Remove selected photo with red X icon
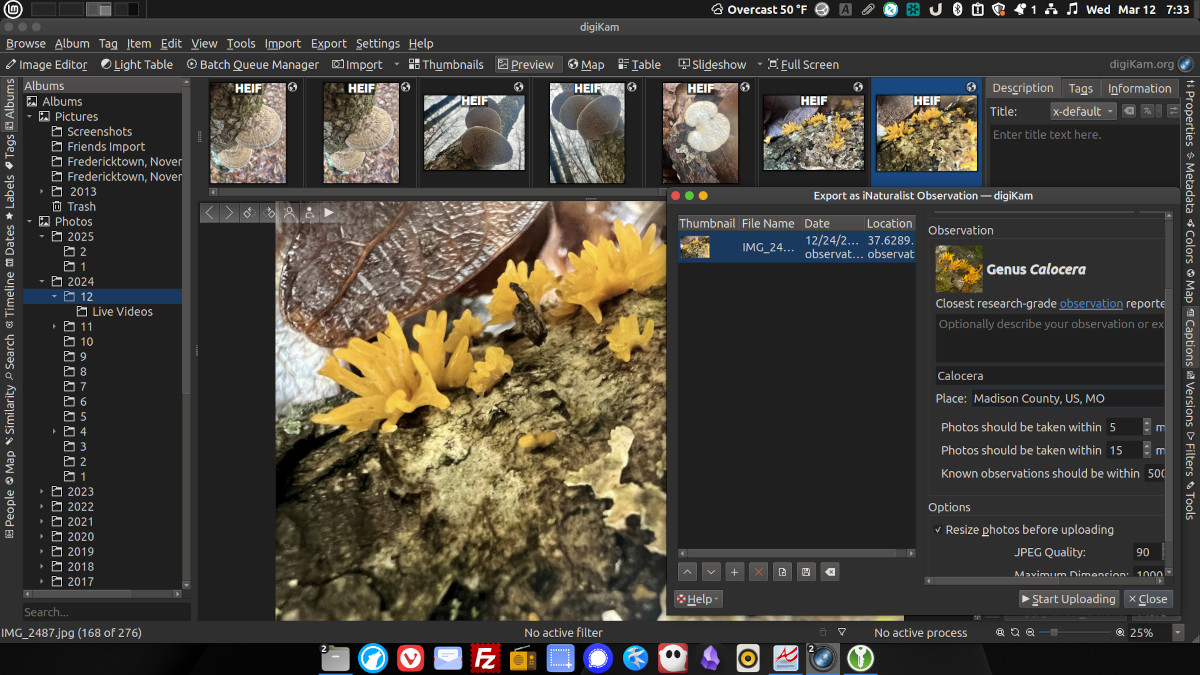 758,572
